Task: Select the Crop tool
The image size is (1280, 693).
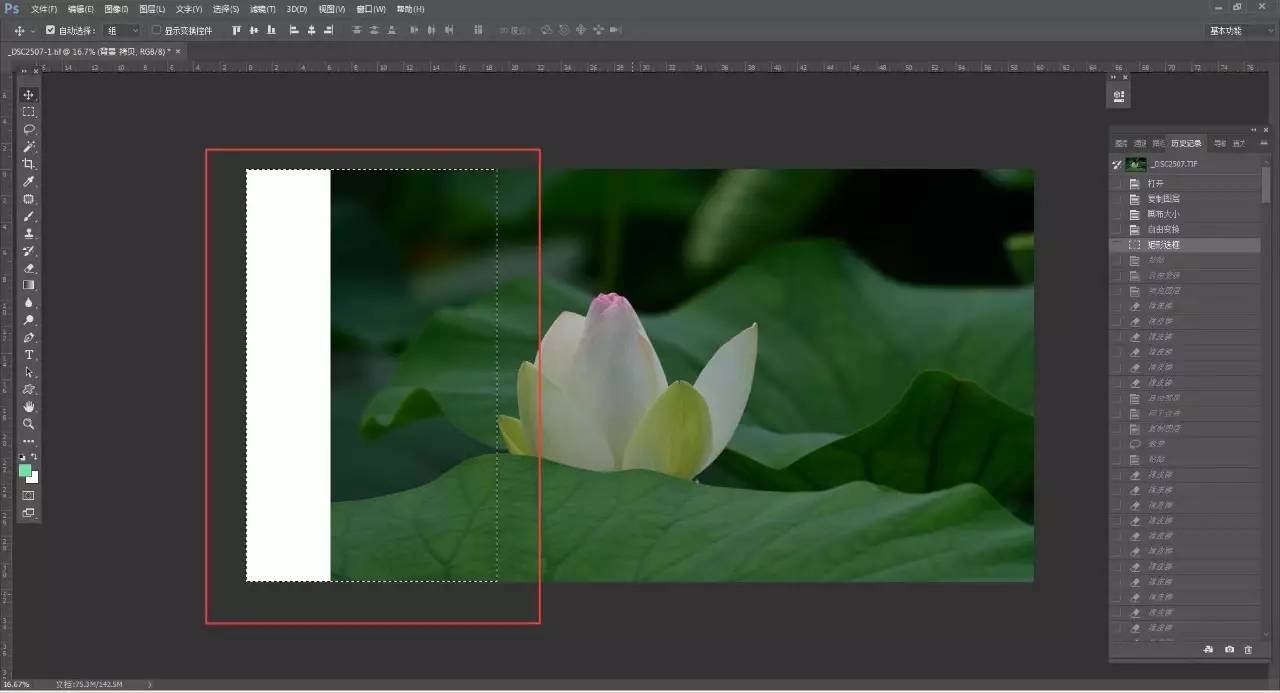Action: (x=29, y=164)
